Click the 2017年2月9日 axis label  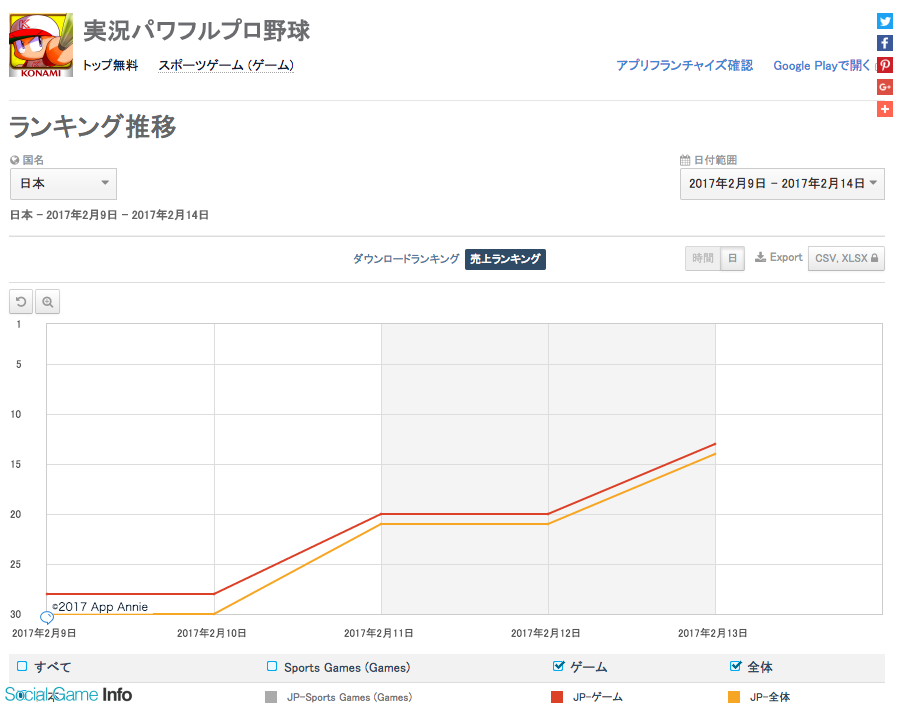coord(44,633)
